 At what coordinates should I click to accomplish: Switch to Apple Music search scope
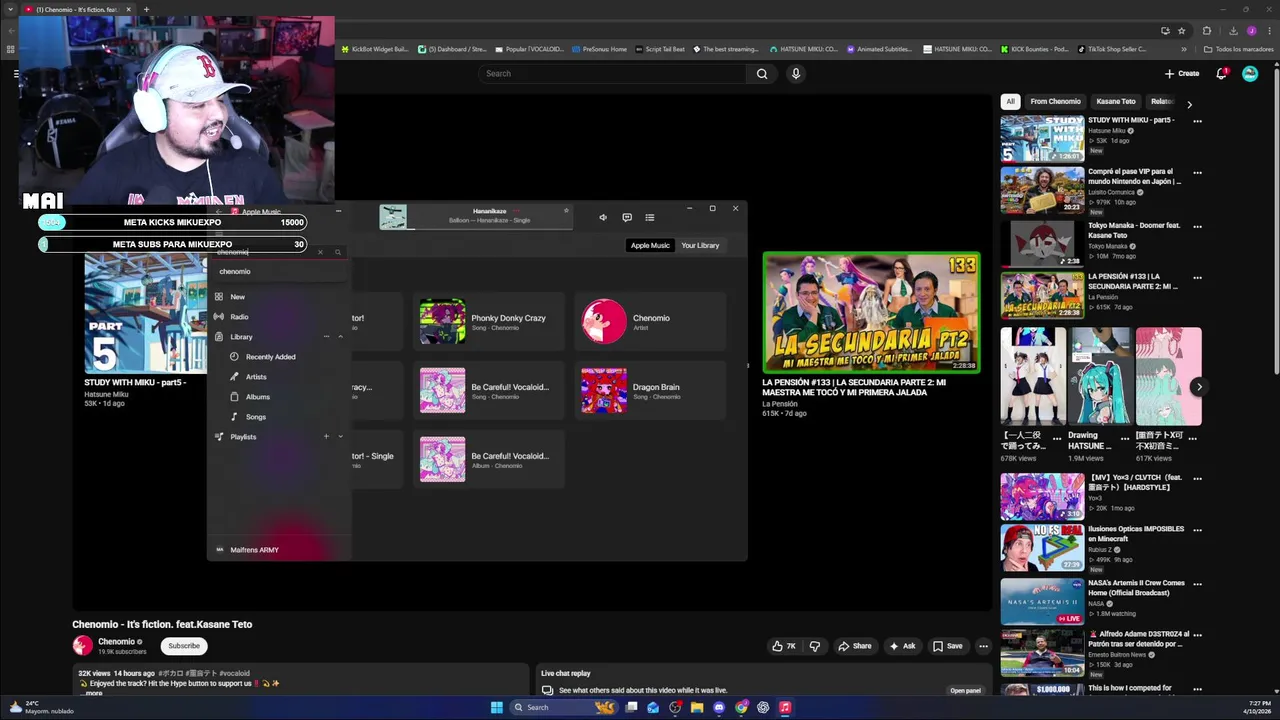click(650, 245)
